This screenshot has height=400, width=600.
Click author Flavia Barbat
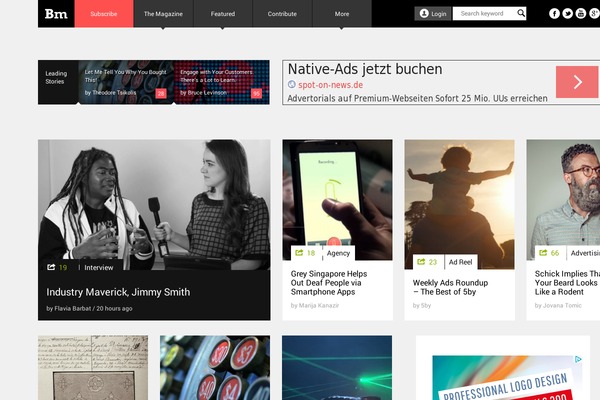(73, 308)
